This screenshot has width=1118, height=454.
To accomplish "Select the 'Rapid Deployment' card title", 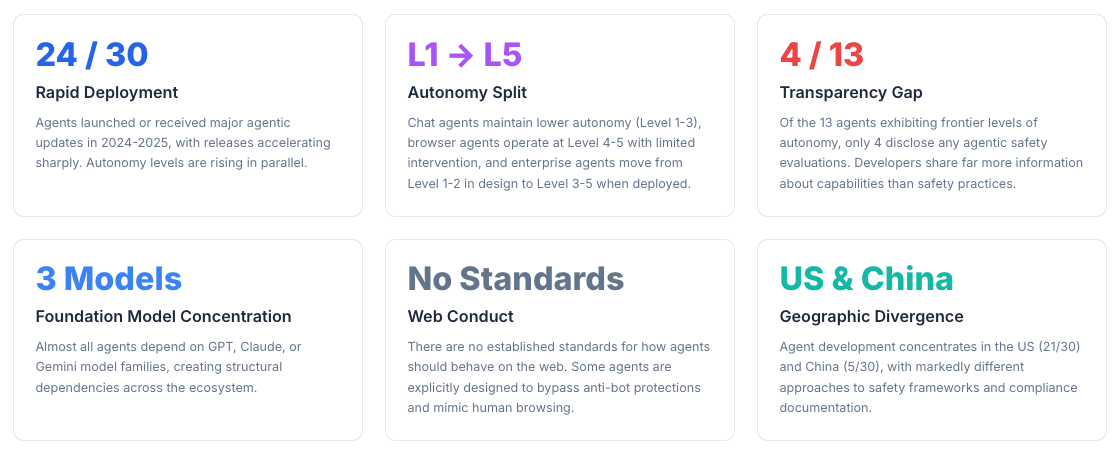I will pyautogui.click(x=107, y=93).
